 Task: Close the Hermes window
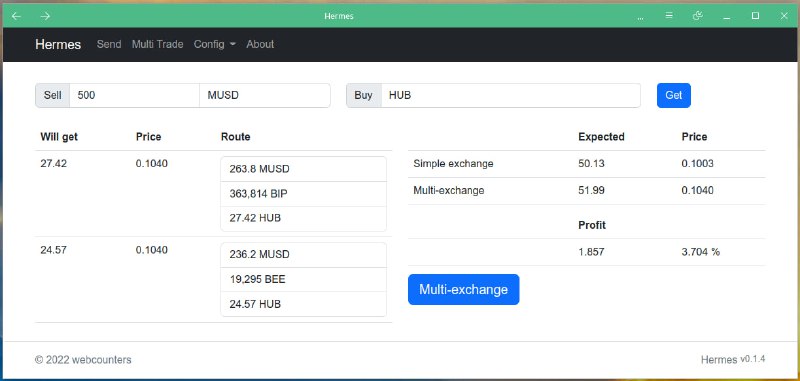coord(784,16)
